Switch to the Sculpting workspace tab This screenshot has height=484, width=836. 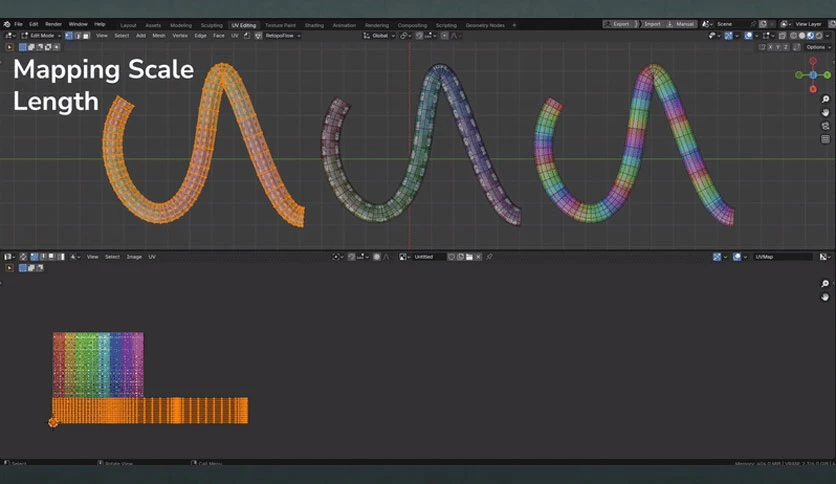tap(212, 26)
